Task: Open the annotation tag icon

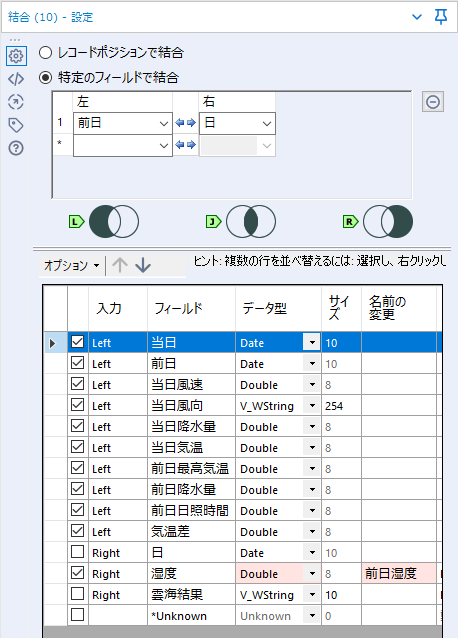Action: 16,125
